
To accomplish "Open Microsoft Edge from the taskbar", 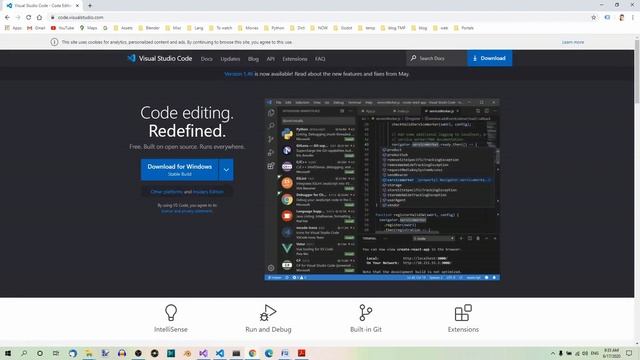I will point(269,353).
